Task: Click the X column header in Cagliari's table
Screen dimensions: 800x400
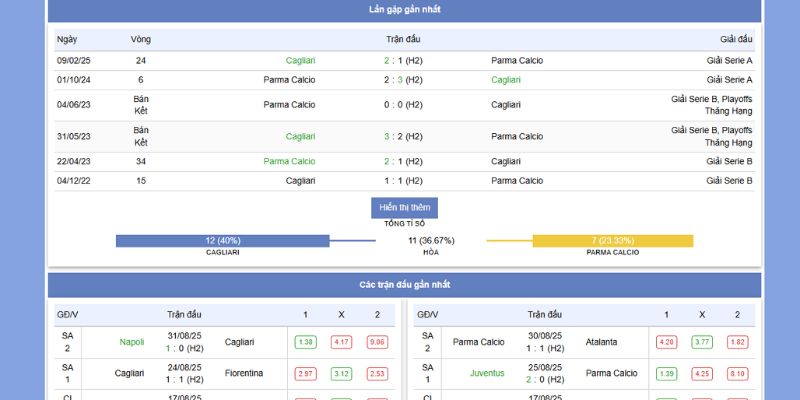Action: [341, 315]
